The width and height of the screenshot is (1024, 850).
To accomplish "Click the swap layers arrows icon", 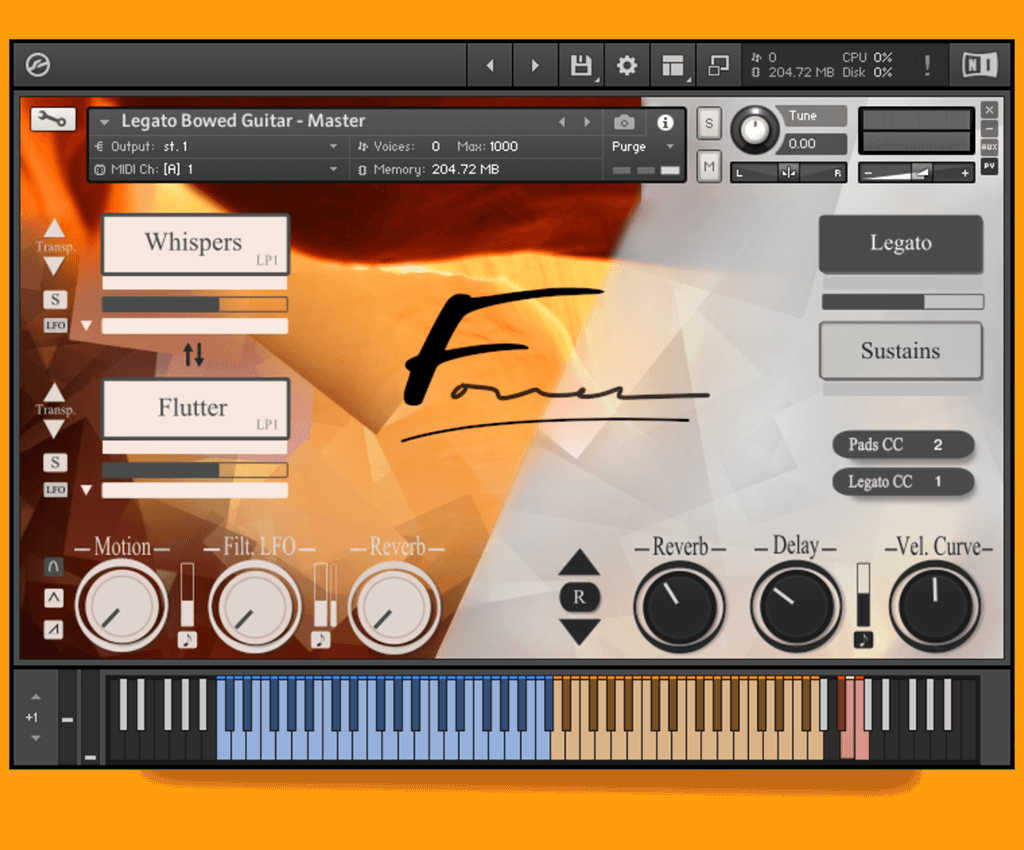I will click(x=194, y=353).
